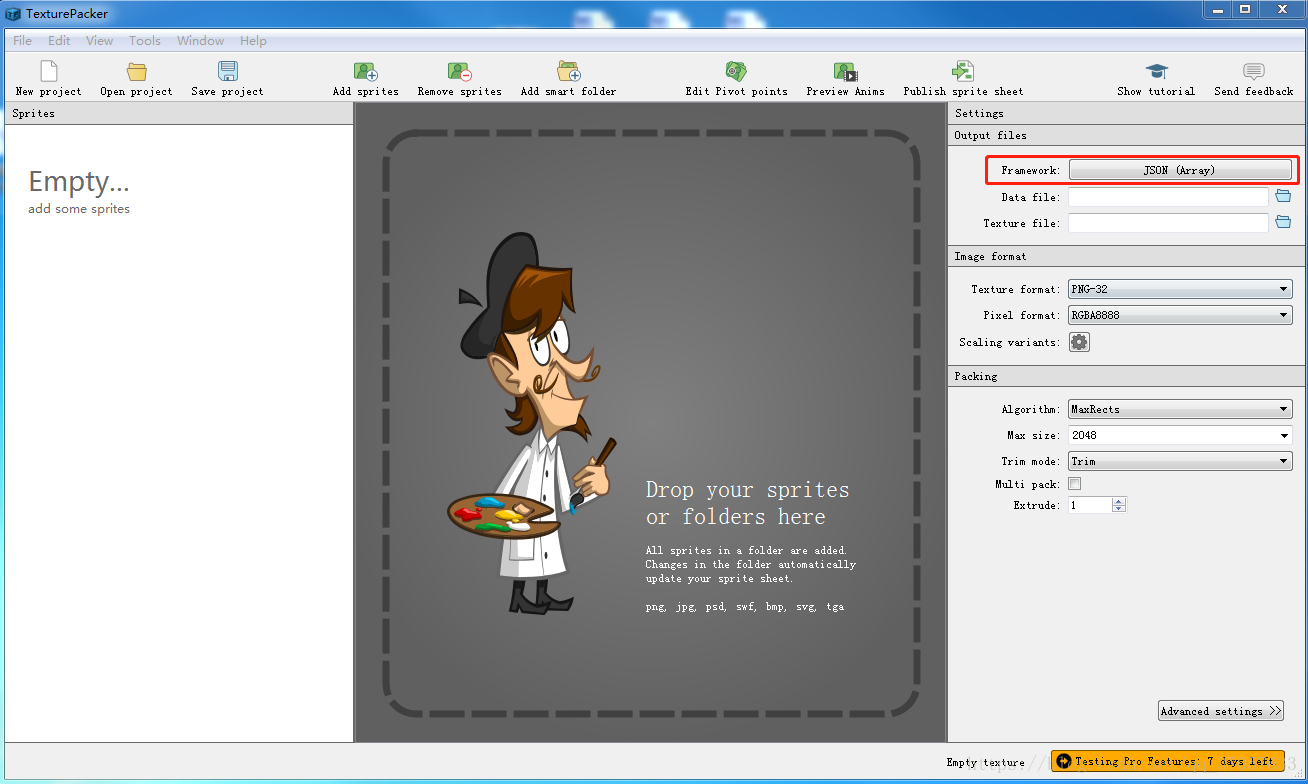Open Edit Pivot points tool
Image resolution: width=1308 pixels, height=784 pixels.
pos(736,72)
